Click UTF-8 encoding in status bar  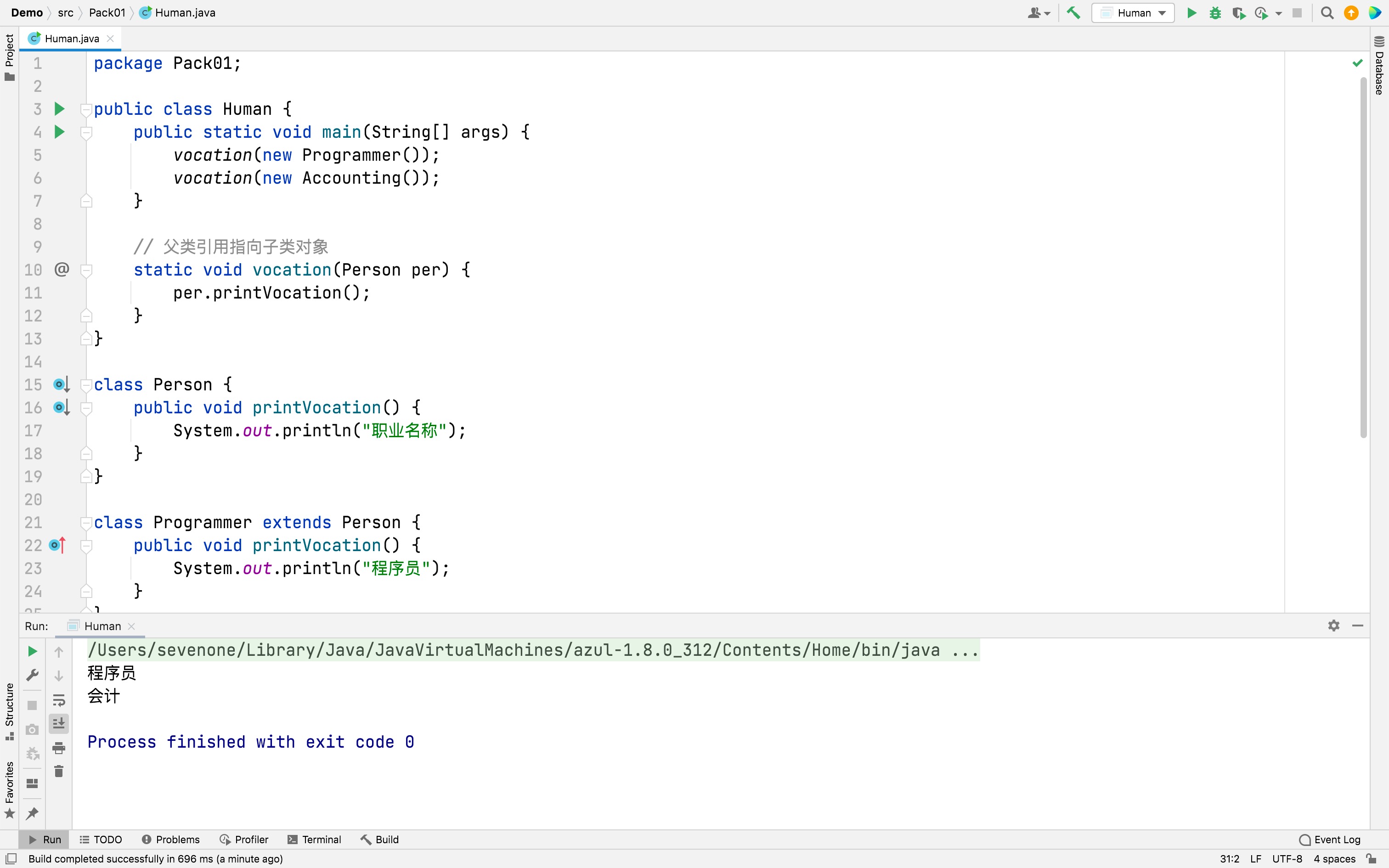[1287, 859]
